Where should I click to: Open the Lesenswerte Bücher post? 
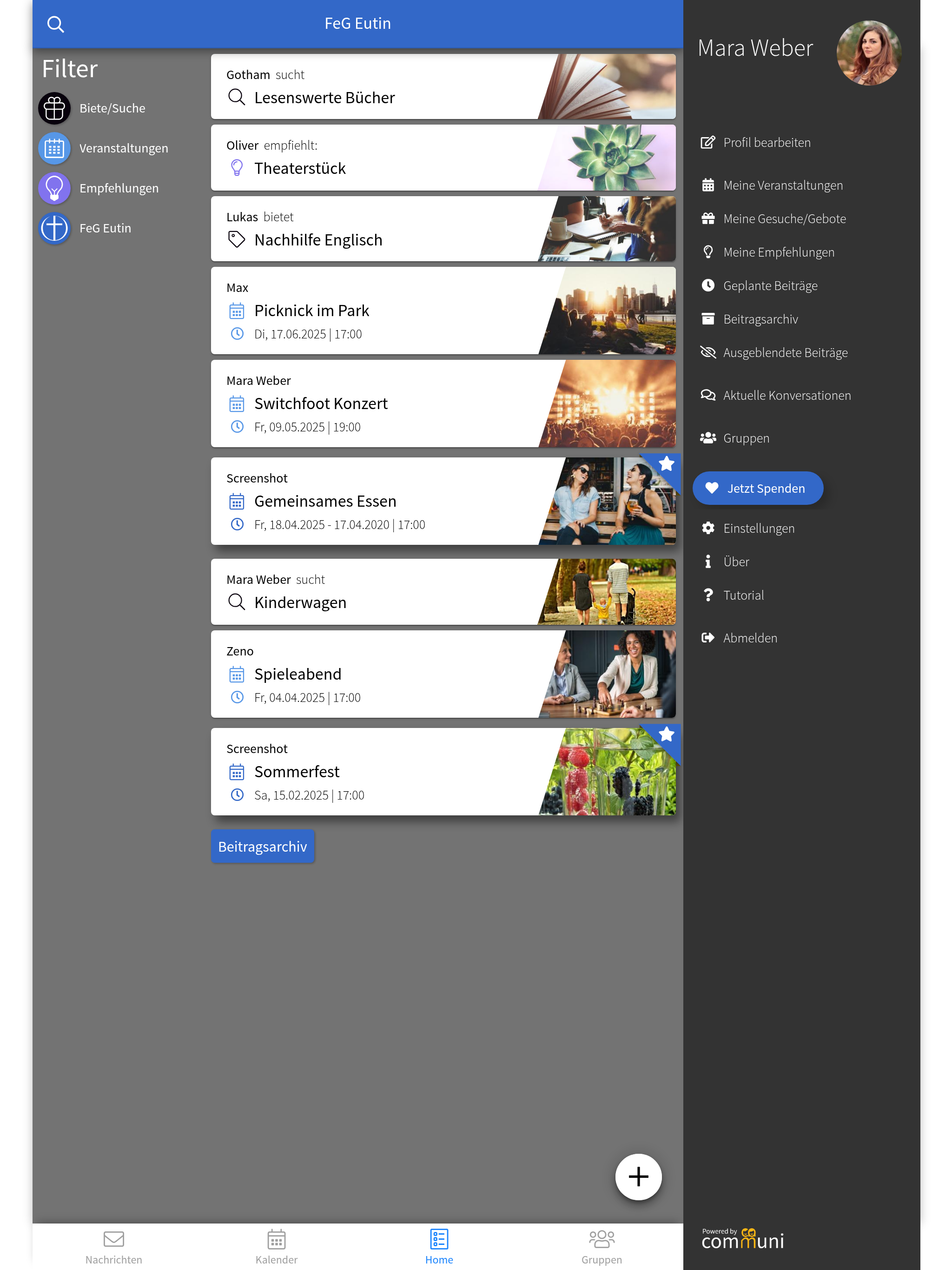point(443,86)
